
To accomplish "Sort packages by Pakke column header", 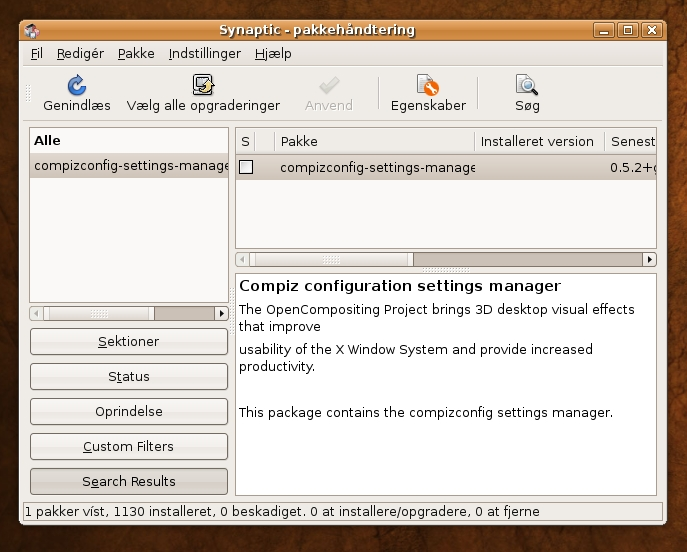I will point(372,141).
